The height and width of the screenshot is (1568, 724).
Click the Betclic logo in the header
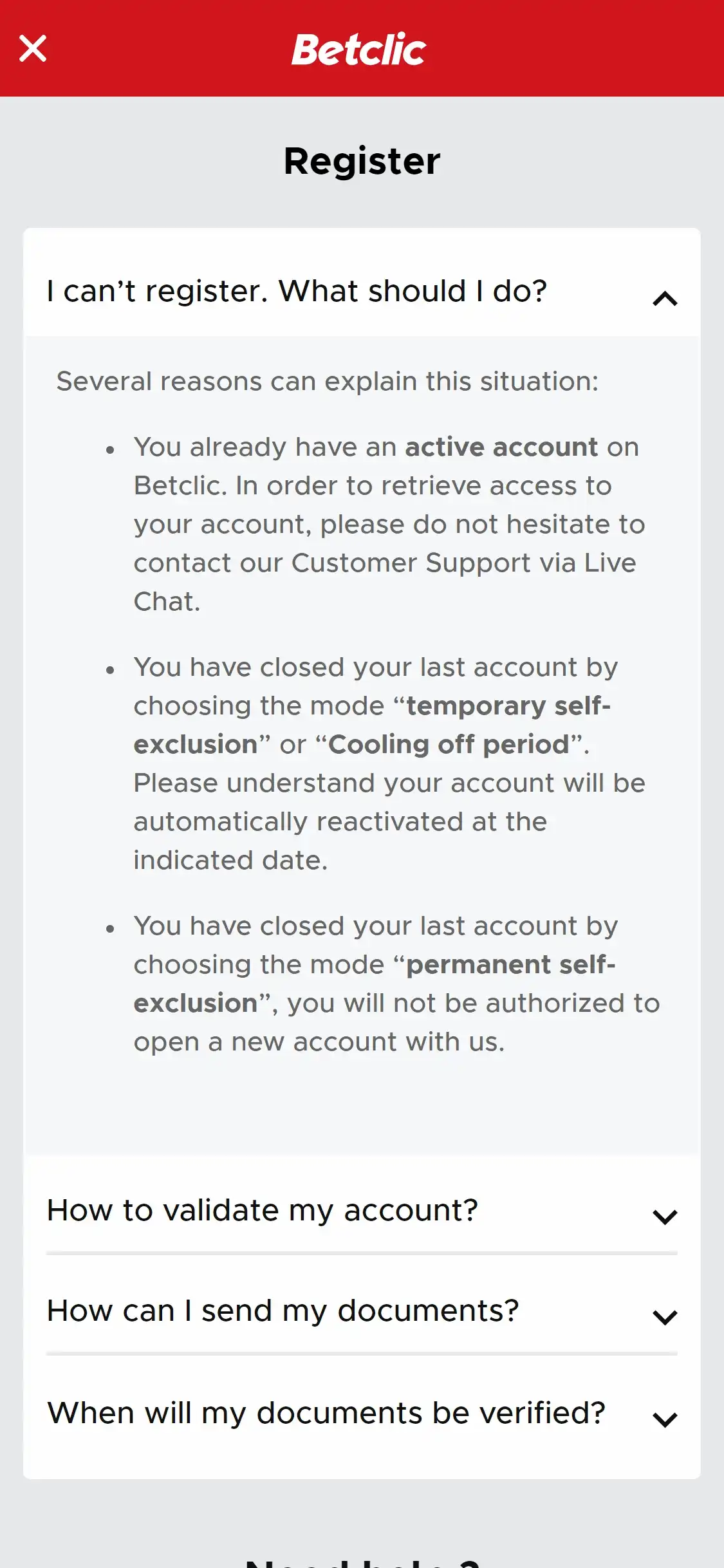359,49
